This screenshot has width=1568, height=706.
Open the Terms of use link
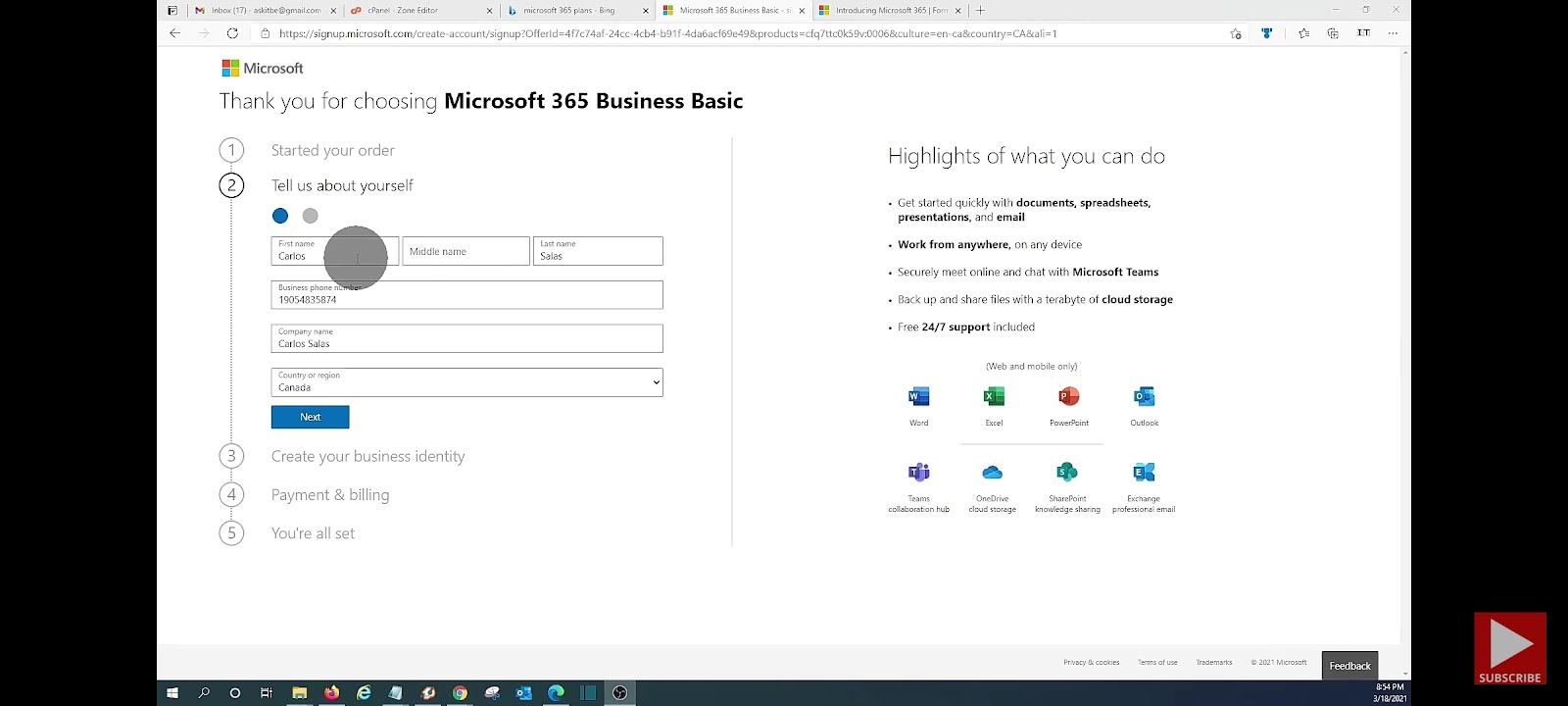pos(1157,663)
